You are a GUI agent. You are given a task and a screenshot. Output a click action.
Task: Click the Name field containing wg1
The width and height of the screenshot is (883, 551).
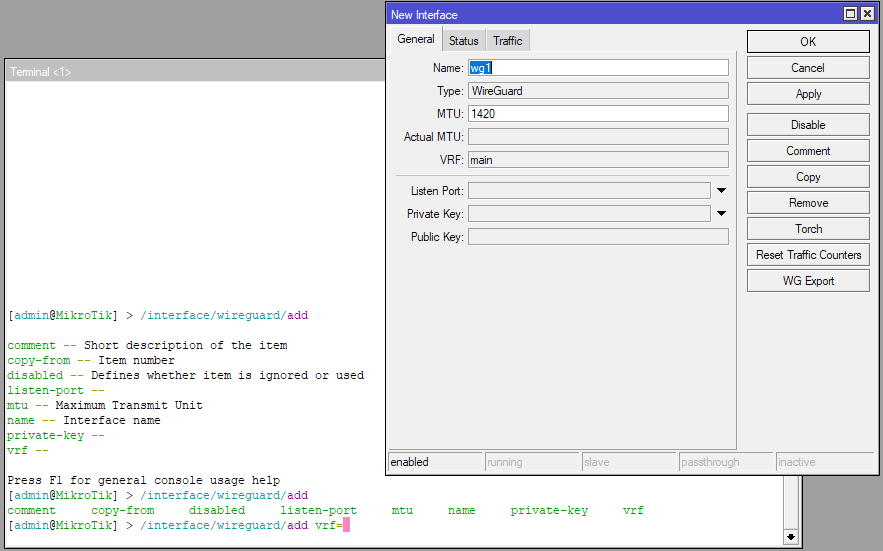pyautogui.click(x=597, y=68)
